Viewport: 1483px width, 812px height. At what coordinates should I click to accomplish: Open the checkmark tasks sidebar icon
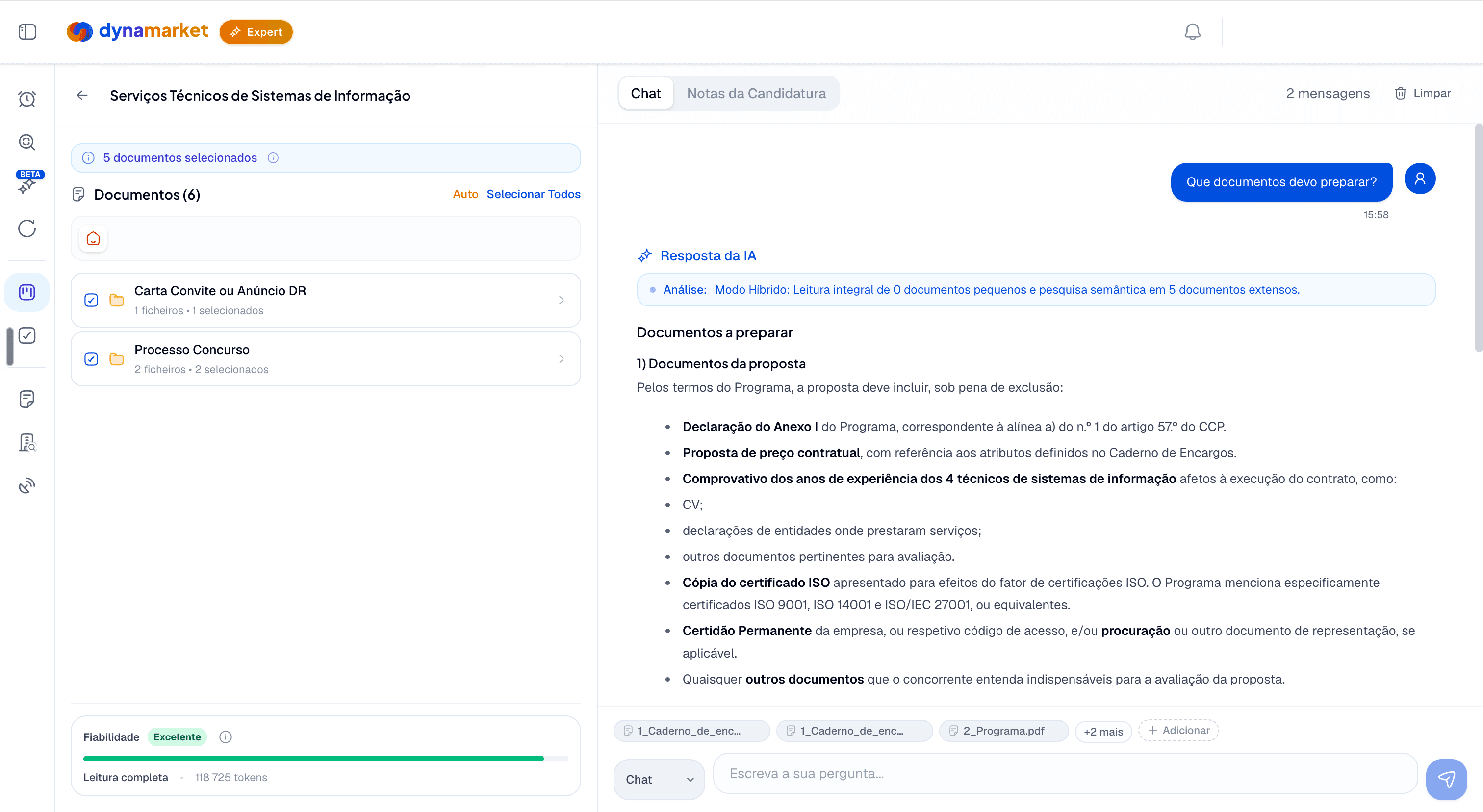27,335
